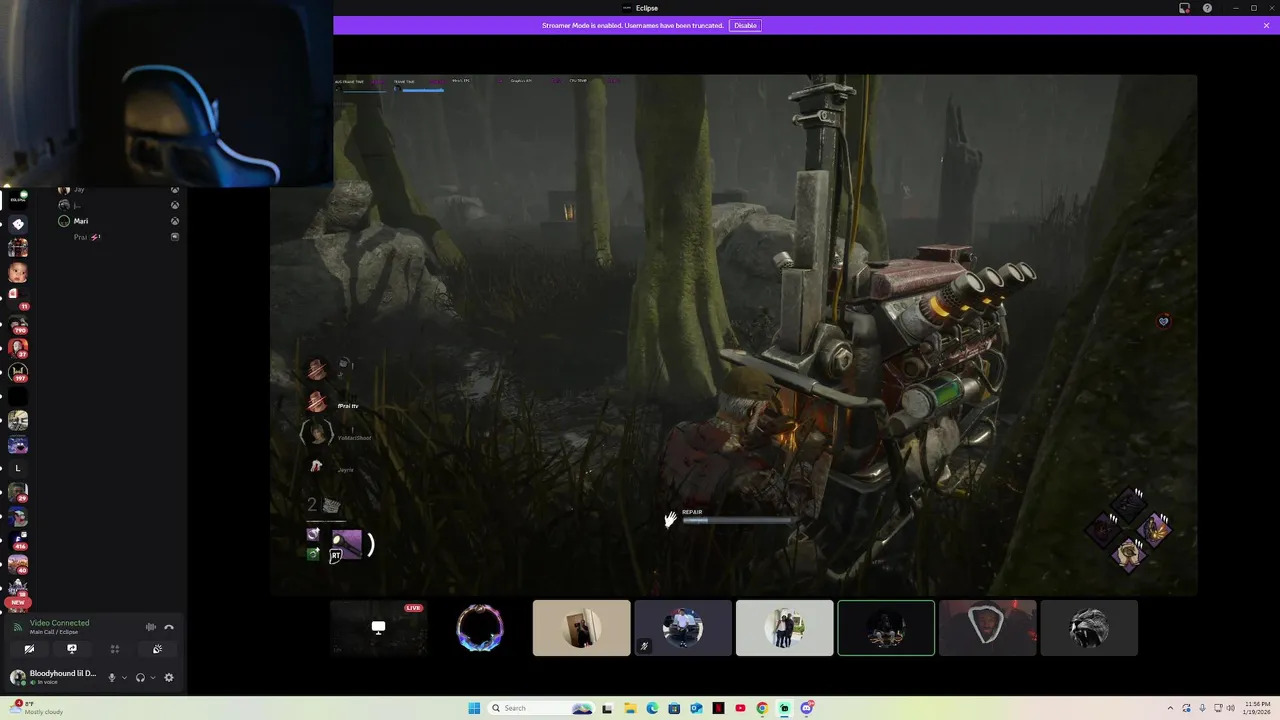Disconnect from the voice call
The height and width of the screenshot is (720, 1280).
tap(169, 627)
